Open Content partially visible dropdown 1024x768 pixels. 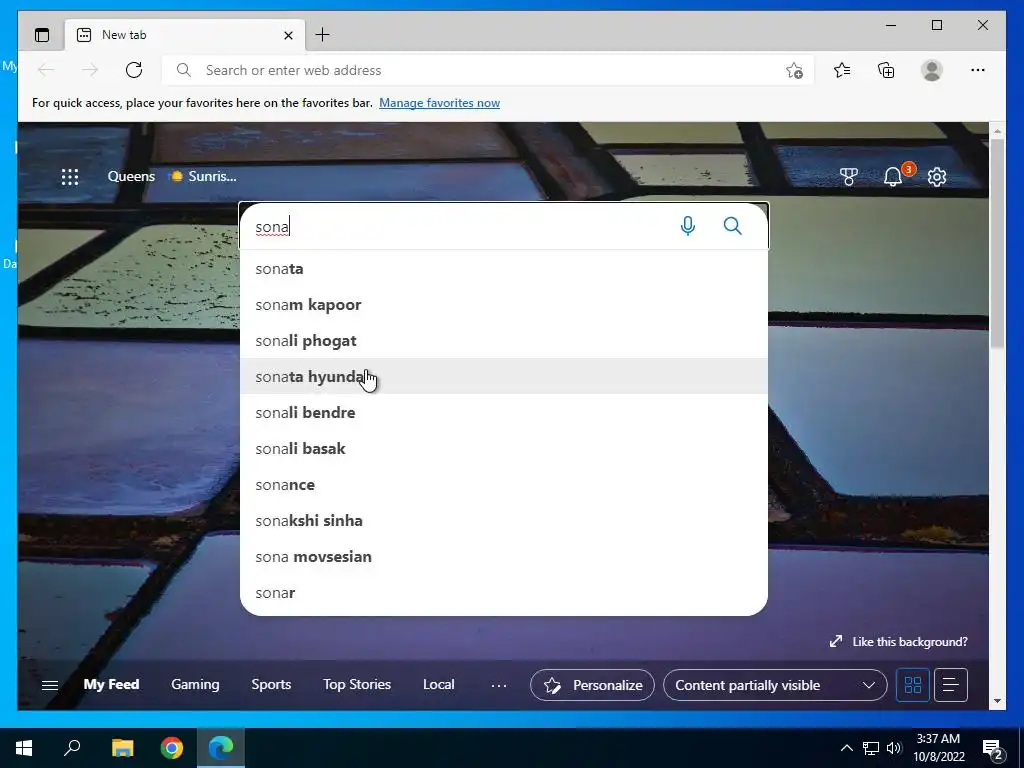click(x=775, y=685)
